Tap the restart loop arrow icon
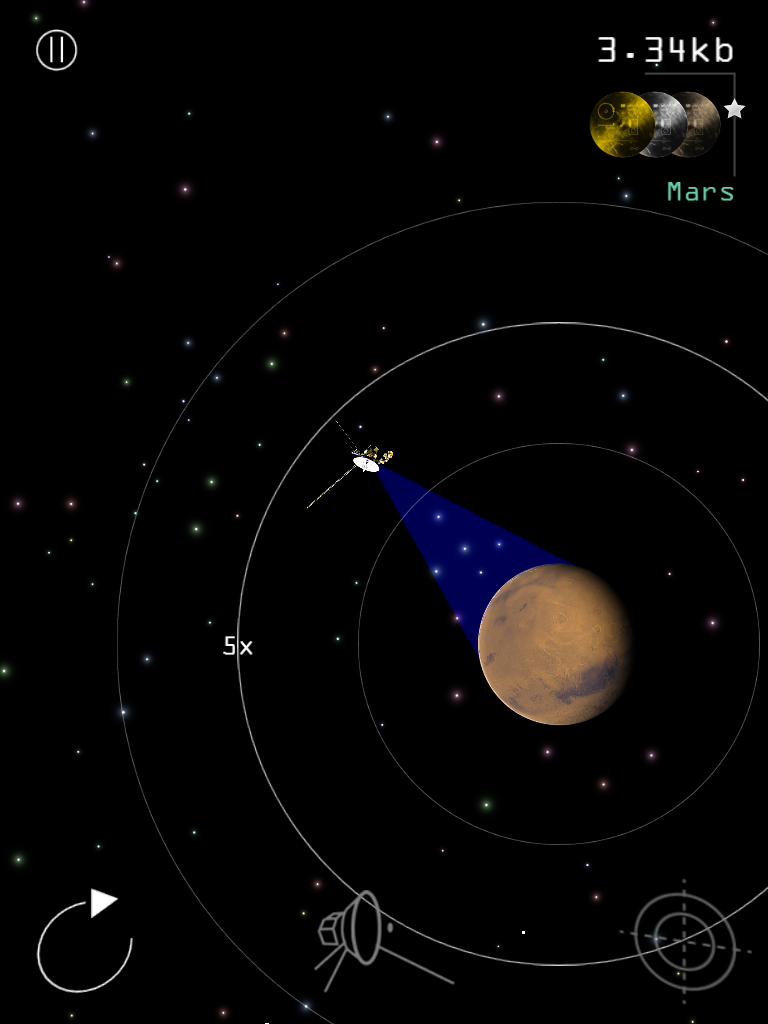Image resolution: width=768 pixels, height=1024 pixels. [84, 940]
